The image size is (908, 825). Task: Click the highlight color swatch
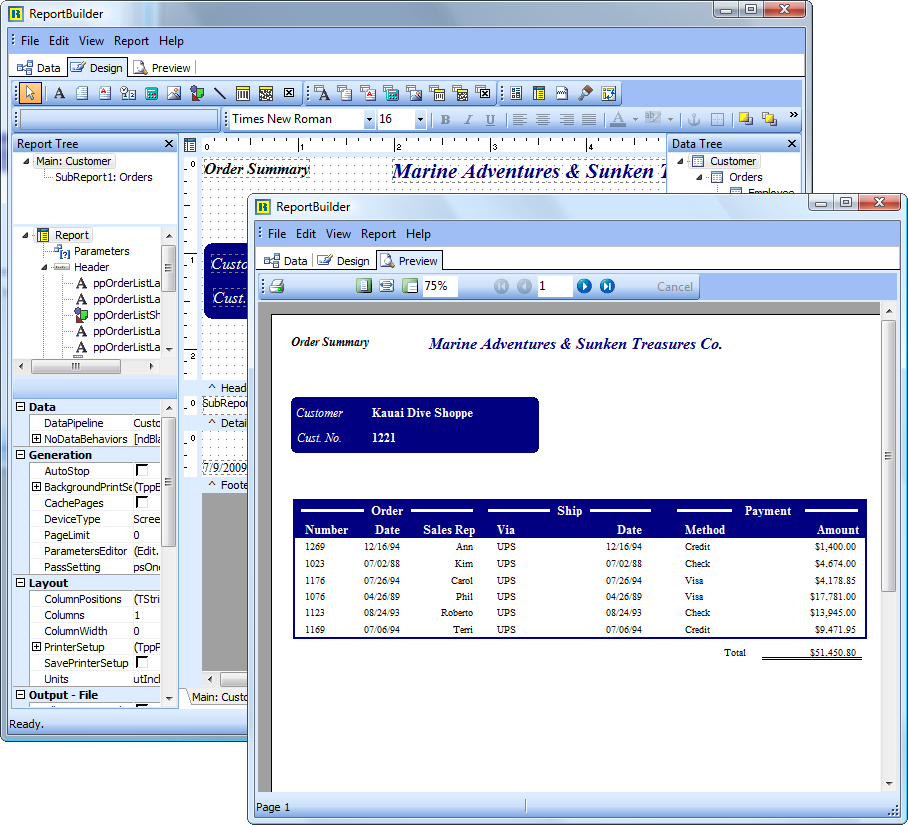(653, 119)
